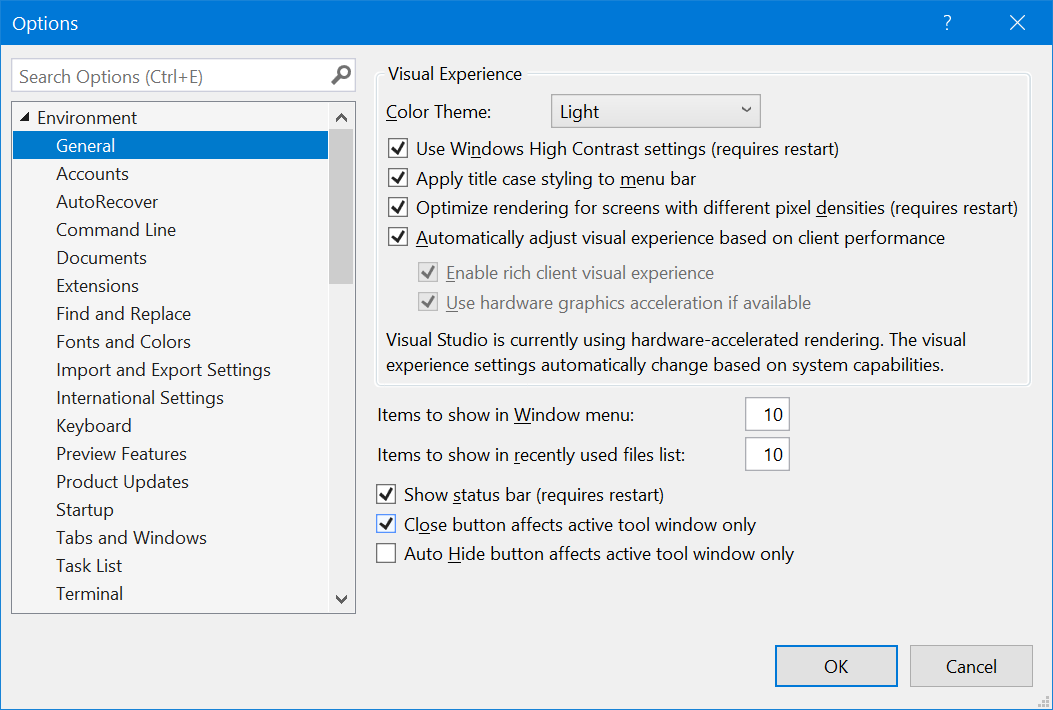Image resolution: width=1053 pixels, height=710 pixels.
Task: Collapse the Environment tree node
Action: [x=26, y=118]
